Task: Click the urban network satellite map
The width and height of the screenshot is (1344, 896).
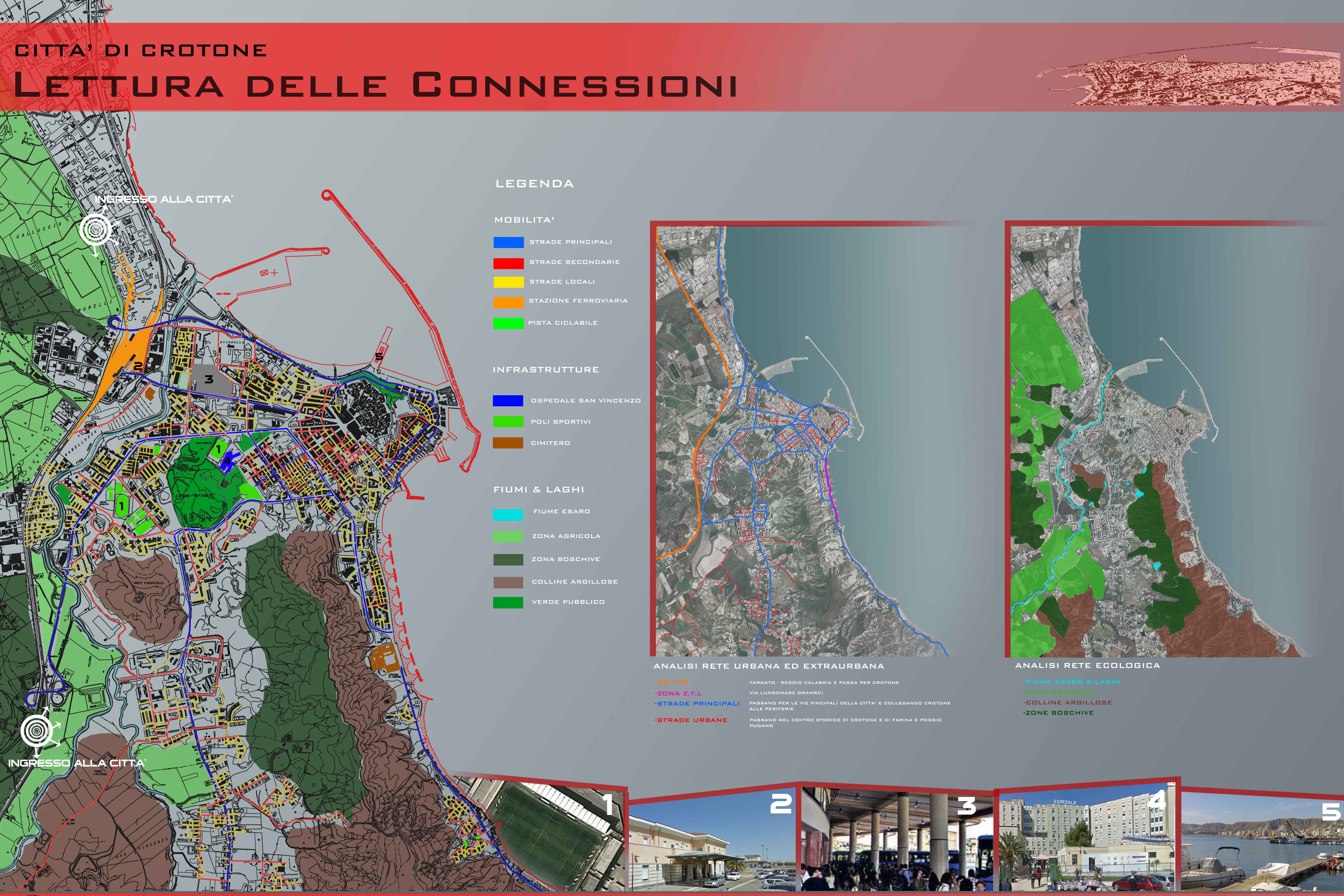Action: tap(800, 440)
